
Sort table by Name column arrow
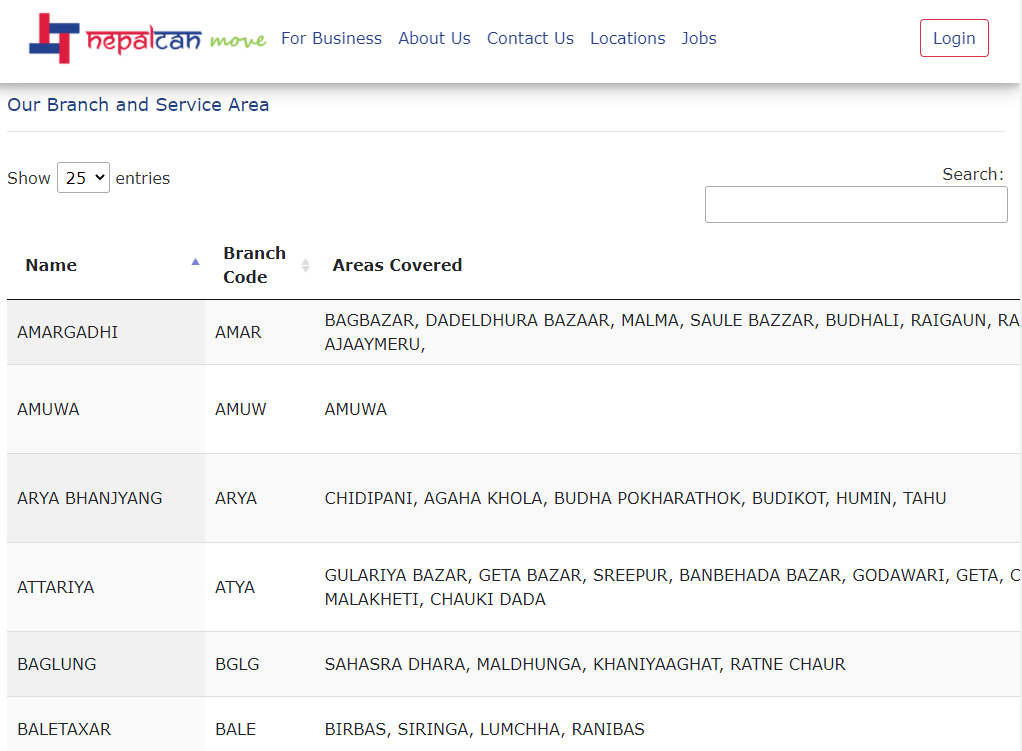coord(195,262)
